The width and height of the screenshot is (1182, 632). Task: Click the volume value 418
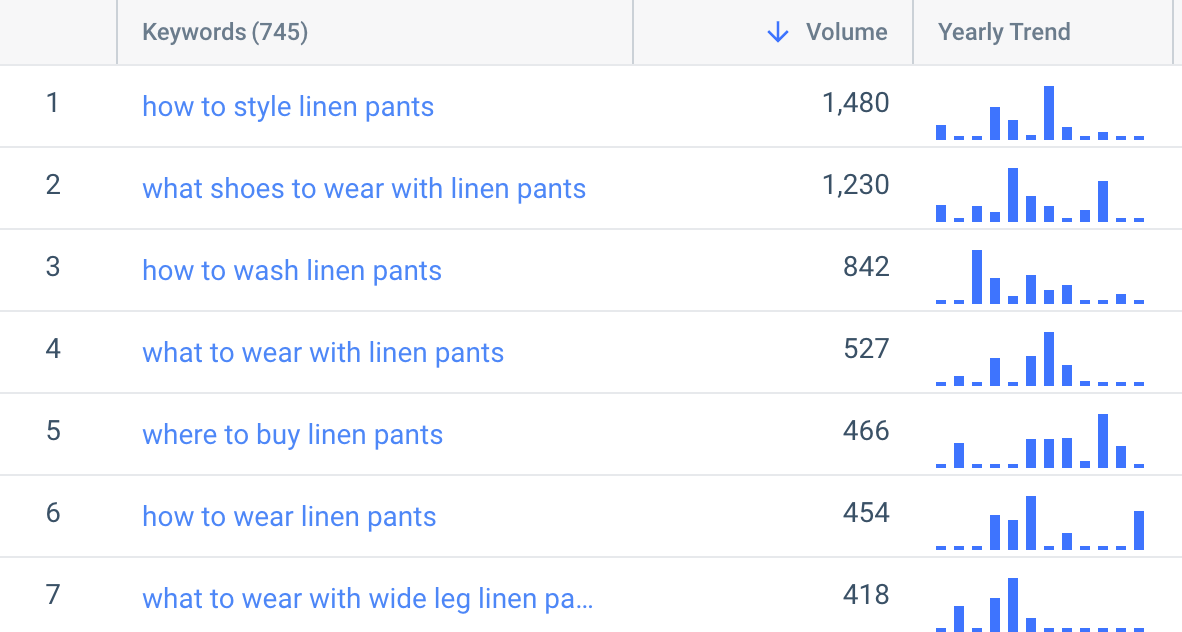click(868, 594)
